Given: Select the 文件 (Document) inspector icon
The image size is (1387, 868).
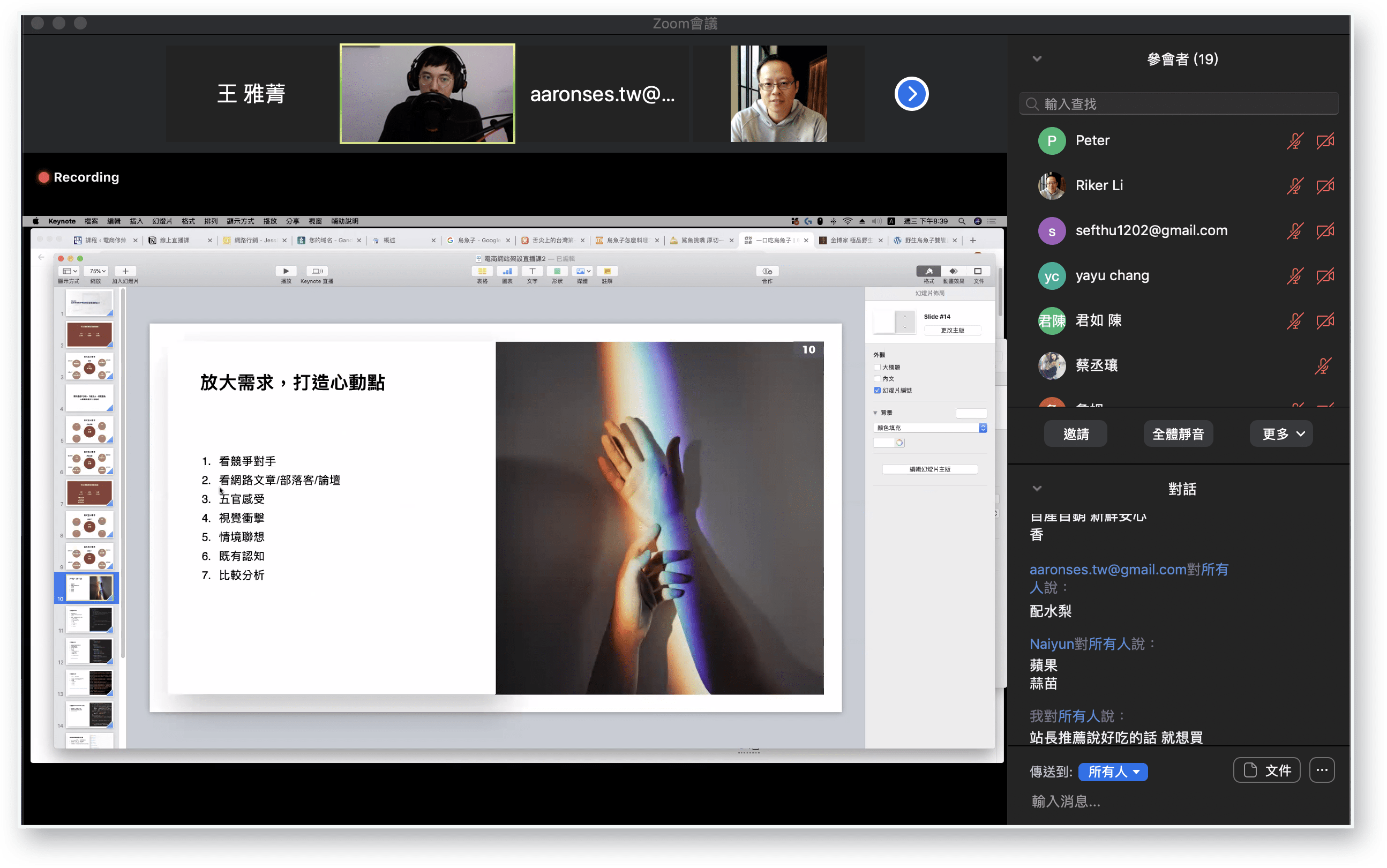Looking at the screenshot, I should [x=978, y=271].
